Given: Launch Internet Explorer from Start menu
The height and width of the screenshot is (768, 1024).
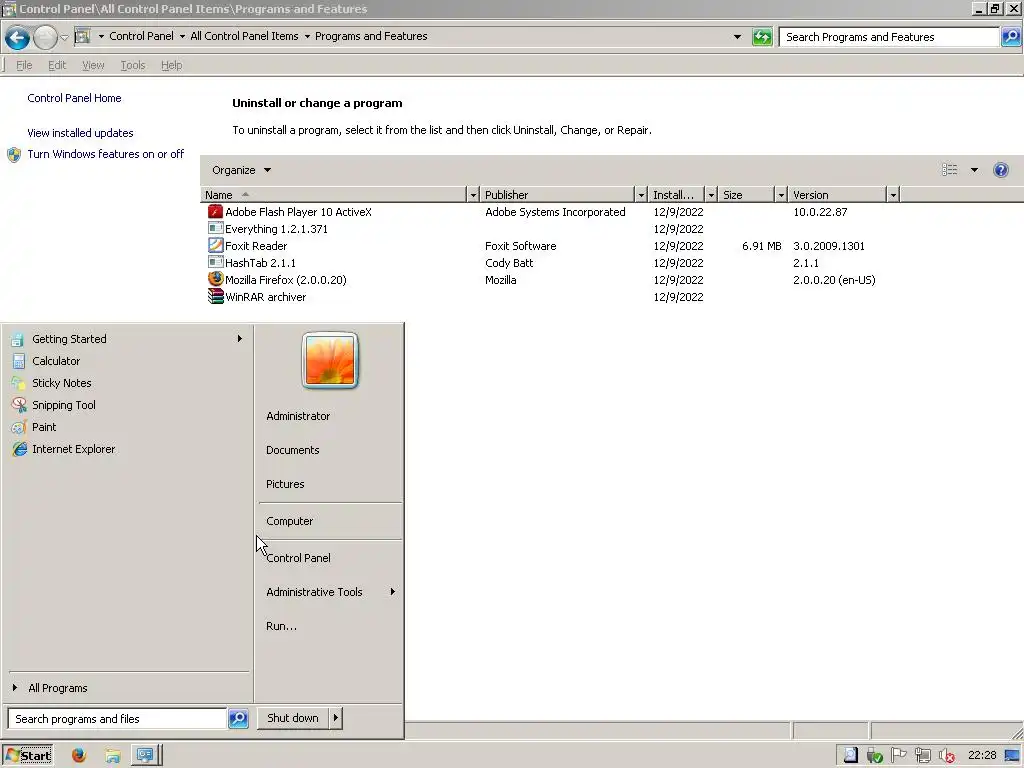Looking at the screenshot, I should click(127, 449).
